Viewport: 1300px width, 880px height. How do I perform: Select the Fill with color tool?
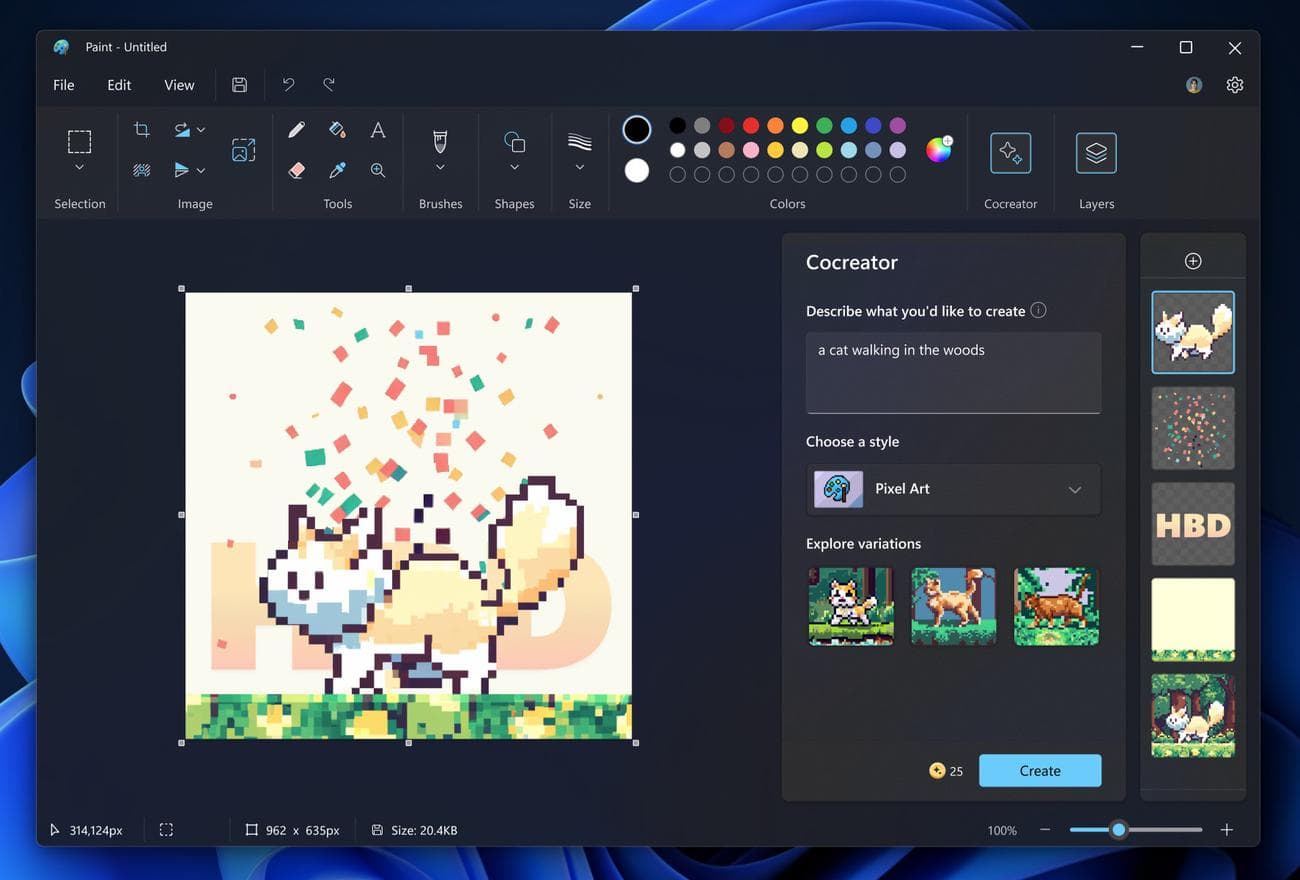click(337, 129)
